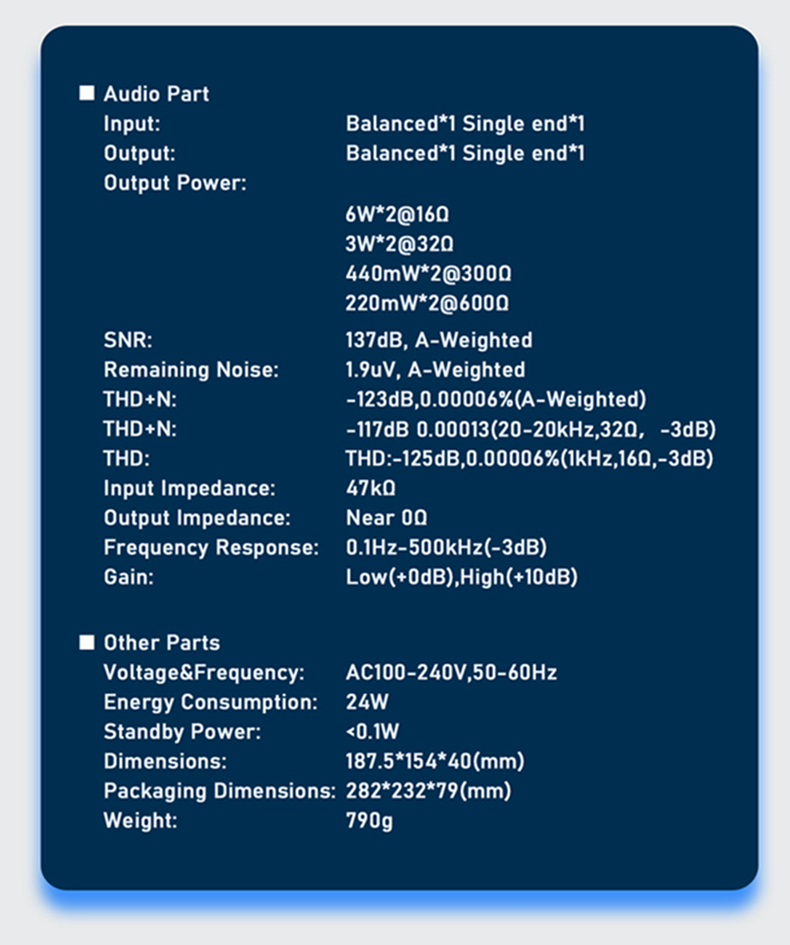Select the Energy Consumption value 24W
This screenshot has height=945, width=790.
[365, 702]
